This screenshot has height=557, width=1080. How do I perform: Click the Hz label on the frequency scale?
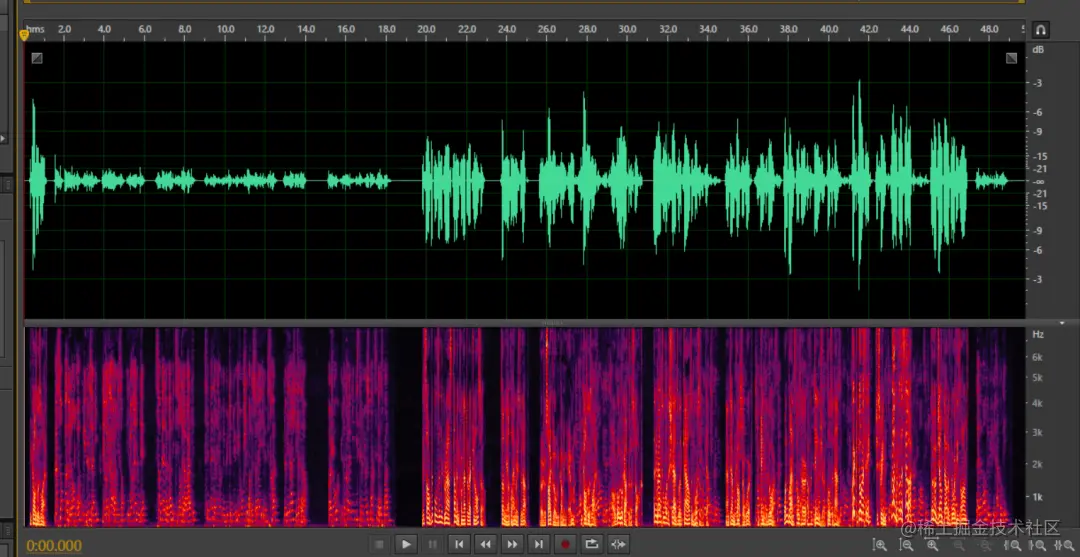[1038, 335]
